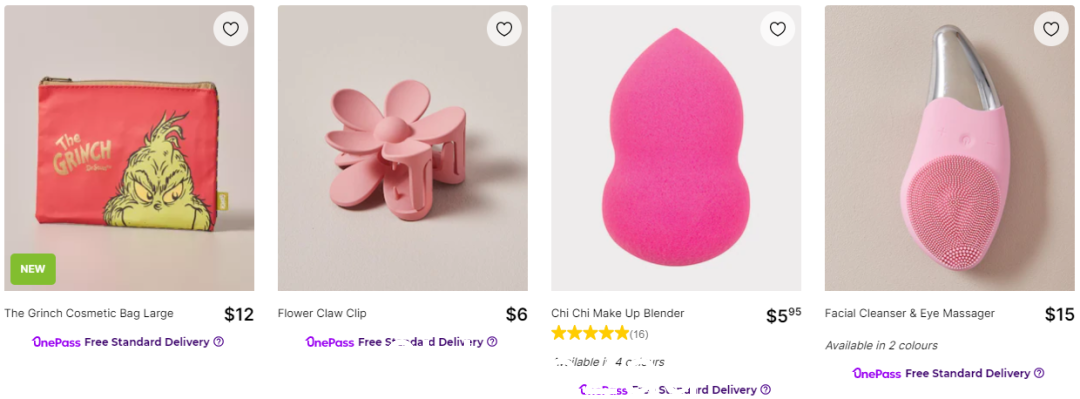
Task: Open 'Flower Claw Clip' title link
Action: click(x=322, y=314)
